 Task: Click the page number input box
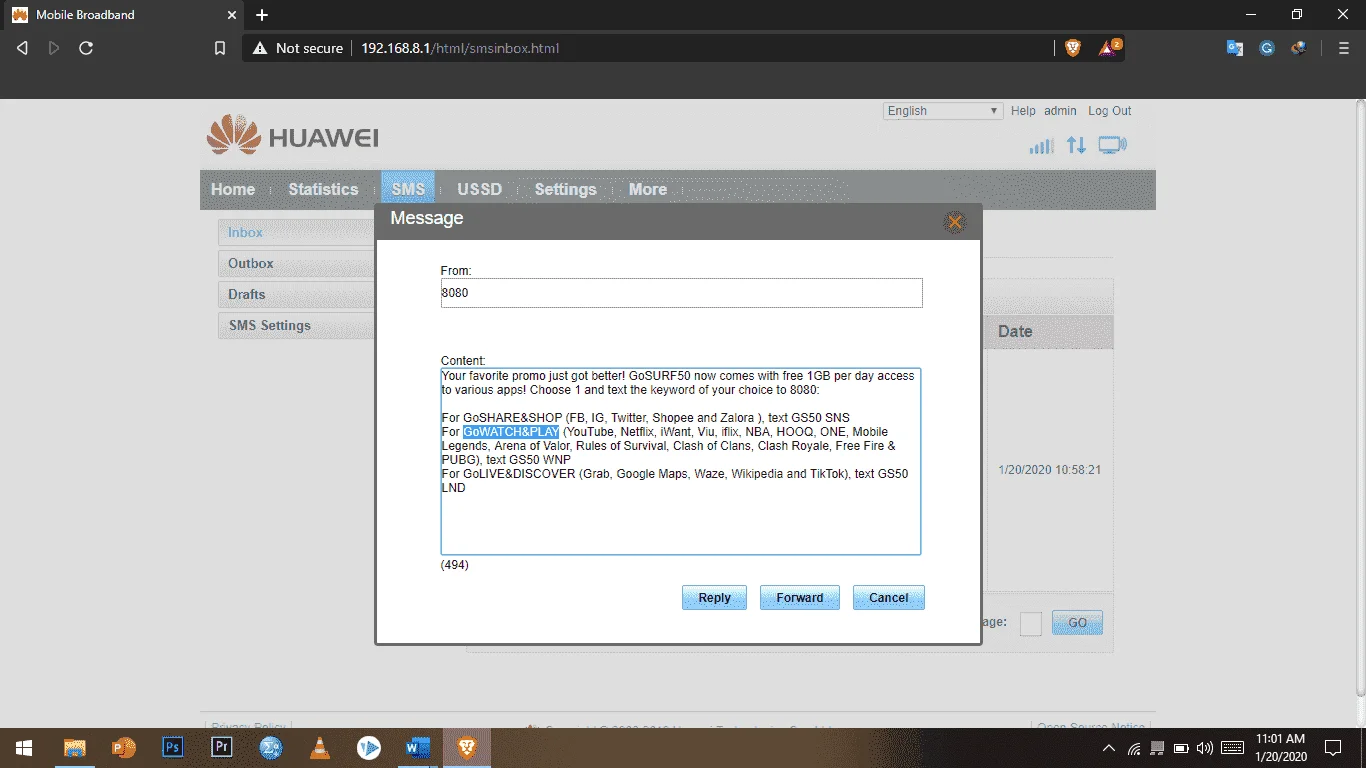[1030, 623]
